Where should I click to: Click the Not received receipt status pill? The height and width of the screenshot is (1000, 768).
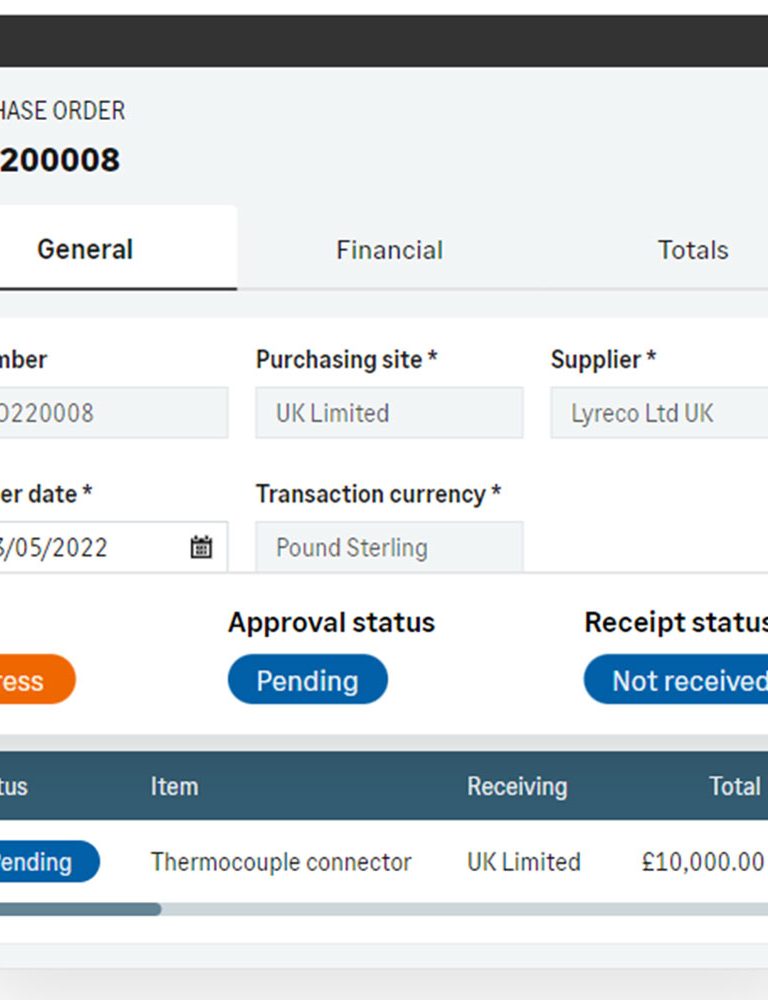[x=676, y=679]
